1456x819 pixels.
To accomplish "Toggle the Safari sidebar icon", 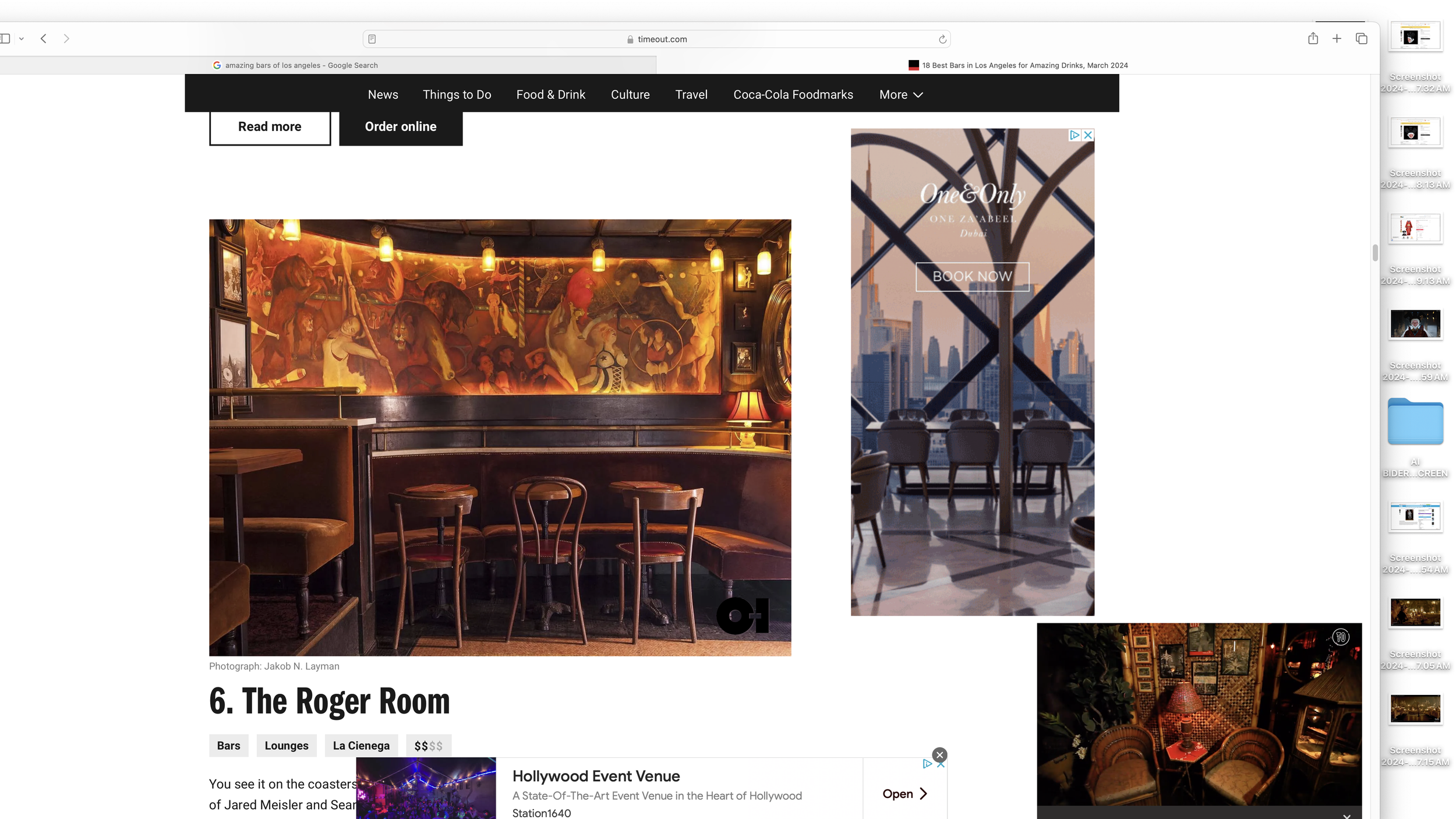I will (x=5, y=38).
